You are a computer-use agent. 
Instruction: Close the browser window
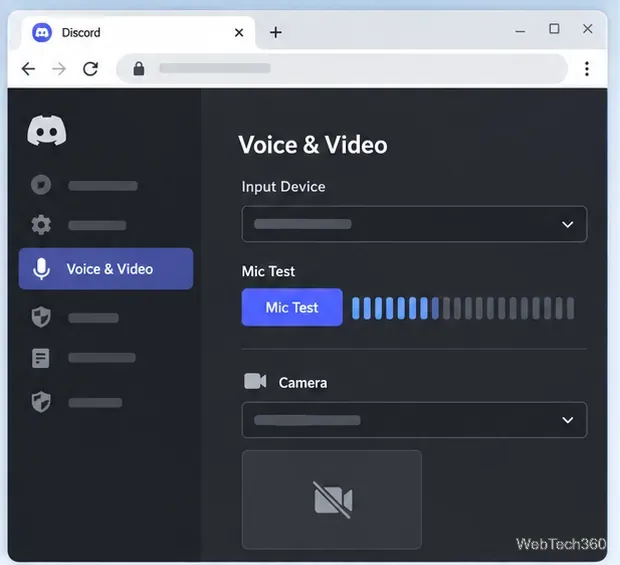tap(588, 28)
